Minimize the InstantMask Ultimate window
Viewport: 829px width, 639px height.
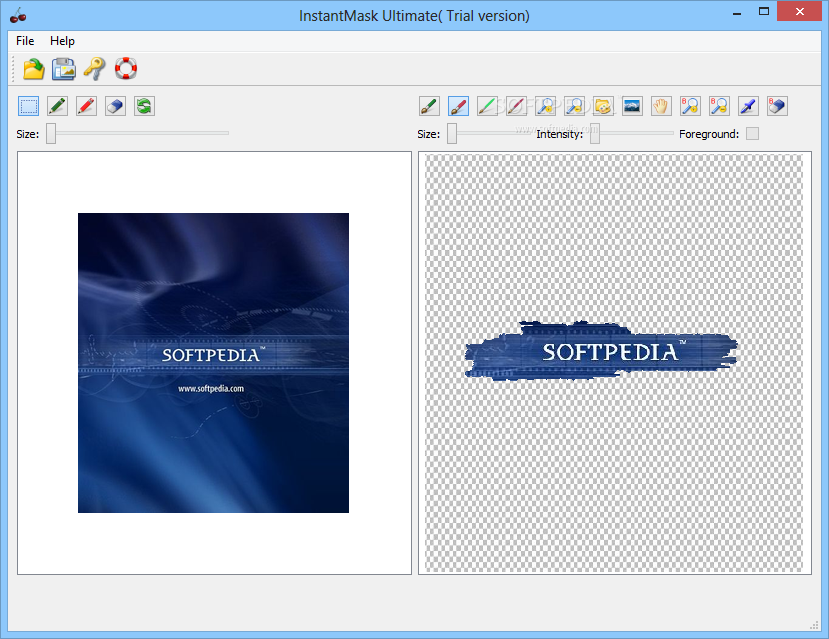[736, 12]
